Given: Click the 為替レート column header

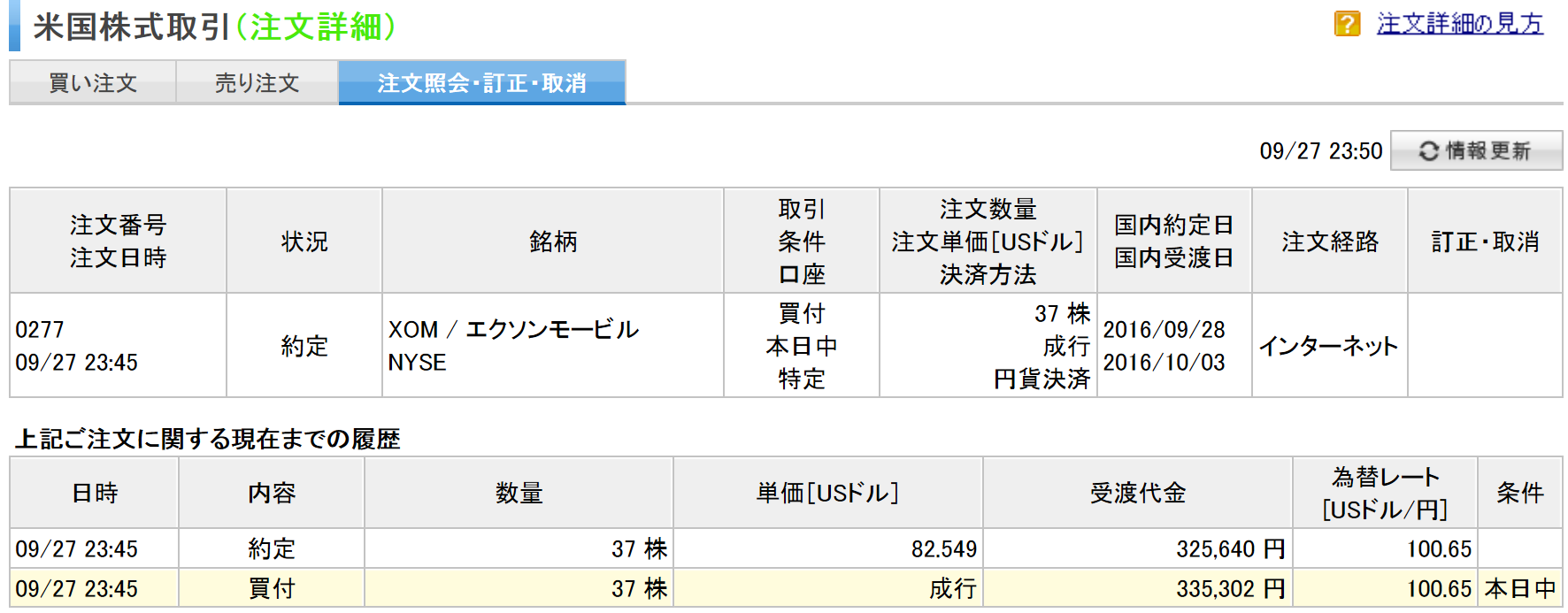Looking at the screenshot, I should [1385, 493].
